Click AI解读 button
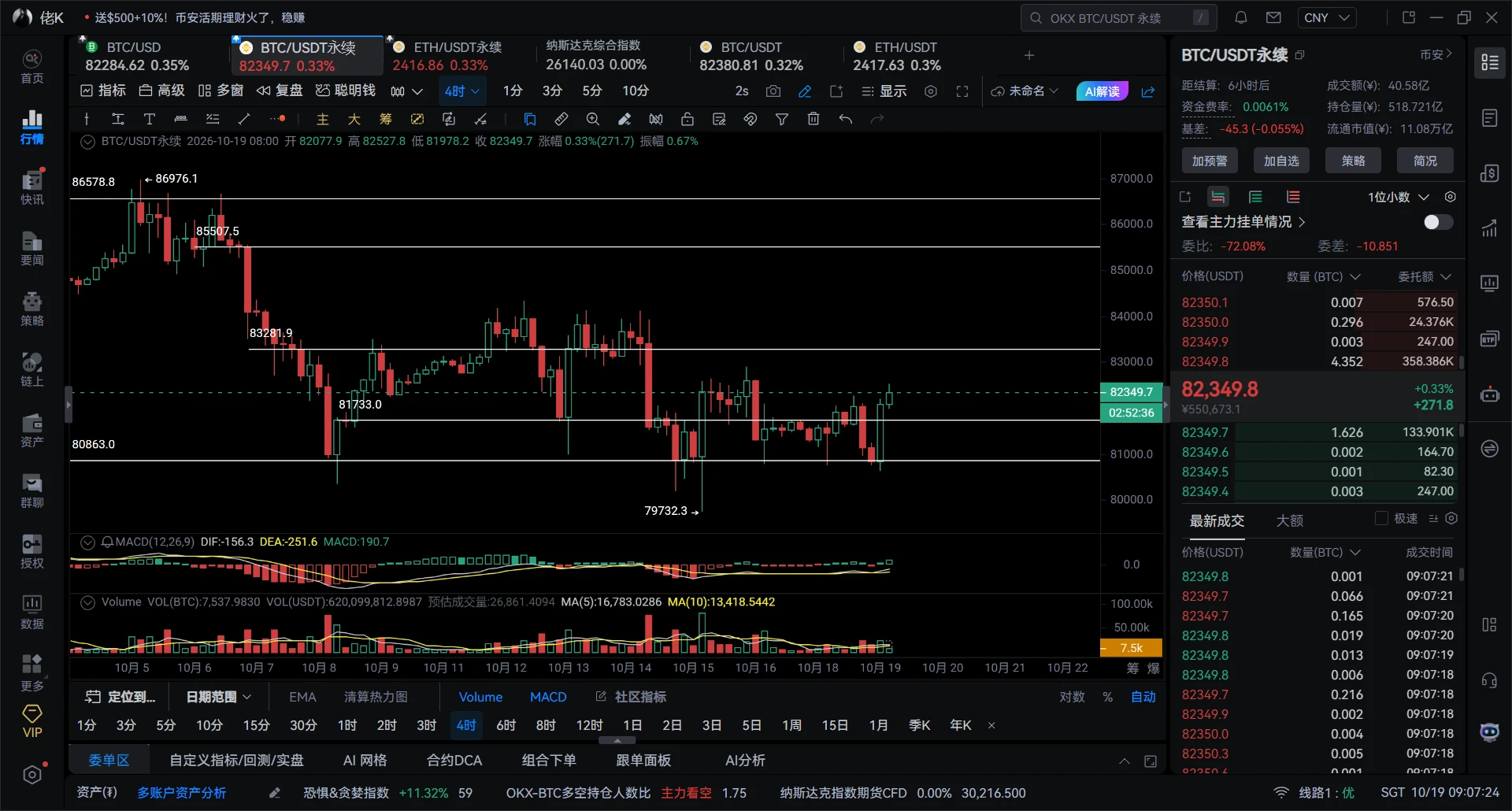Viewport: 1512px width, 811px height. (1102, 91)
